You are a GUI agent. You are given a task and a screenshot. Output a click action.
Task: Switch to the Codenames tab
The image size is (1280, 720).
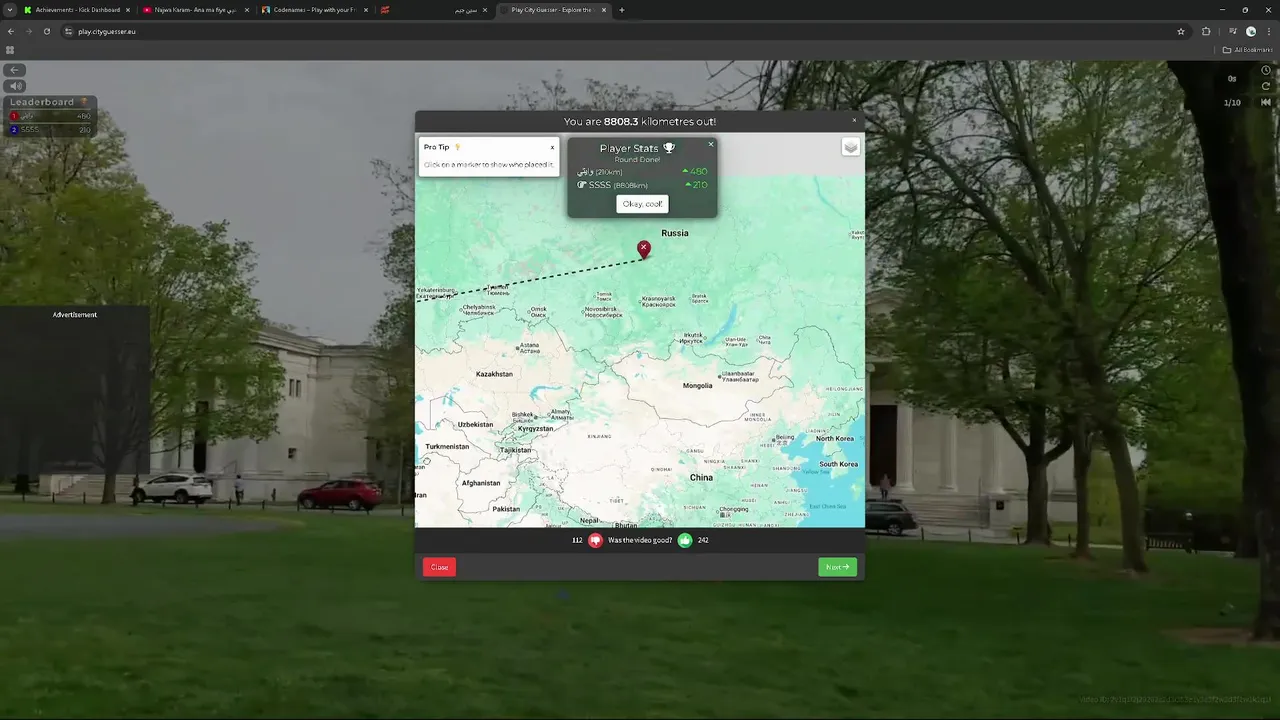coord(314,10)
